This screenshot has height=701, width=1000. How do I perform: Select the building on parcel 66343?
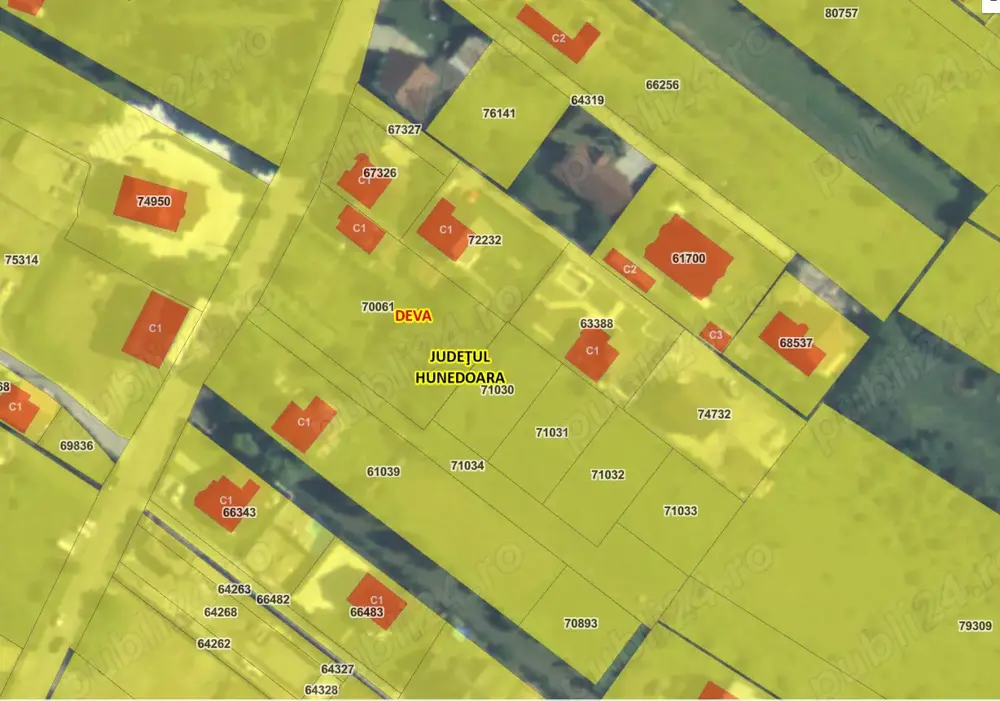pyautogui.click(x=224, y=501)
